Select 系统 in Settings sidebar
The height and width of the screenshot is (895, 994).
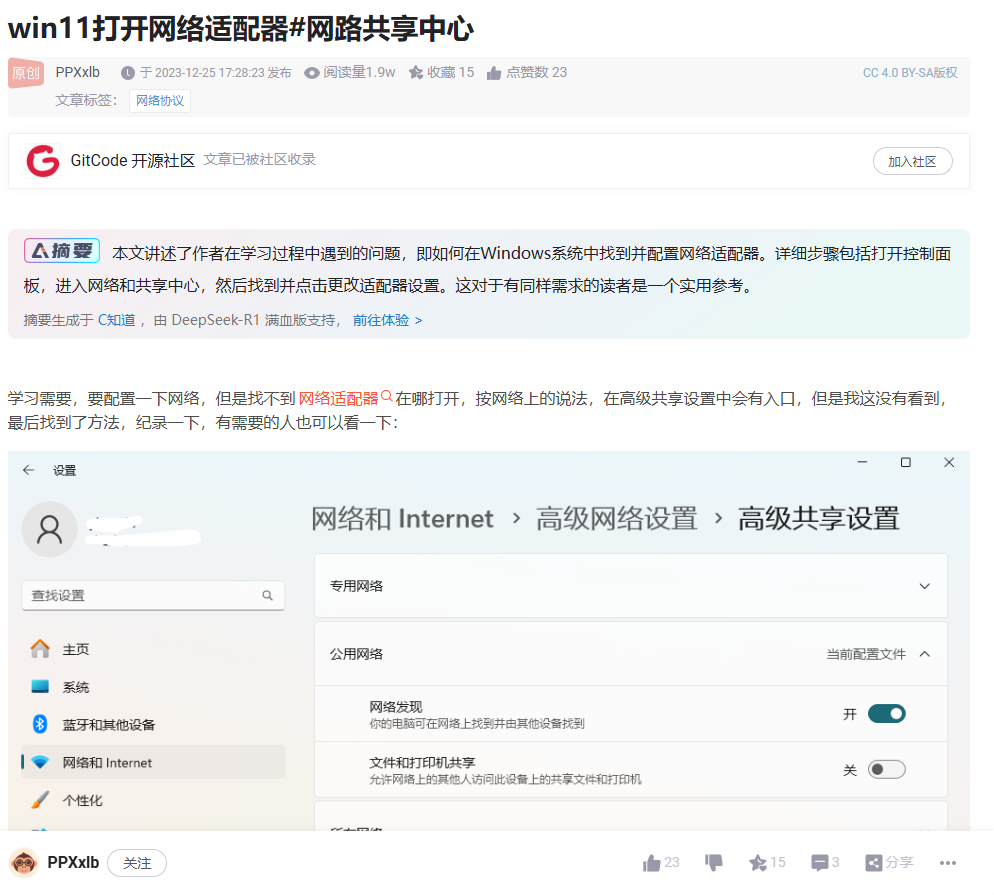click(x=153, y=687)
